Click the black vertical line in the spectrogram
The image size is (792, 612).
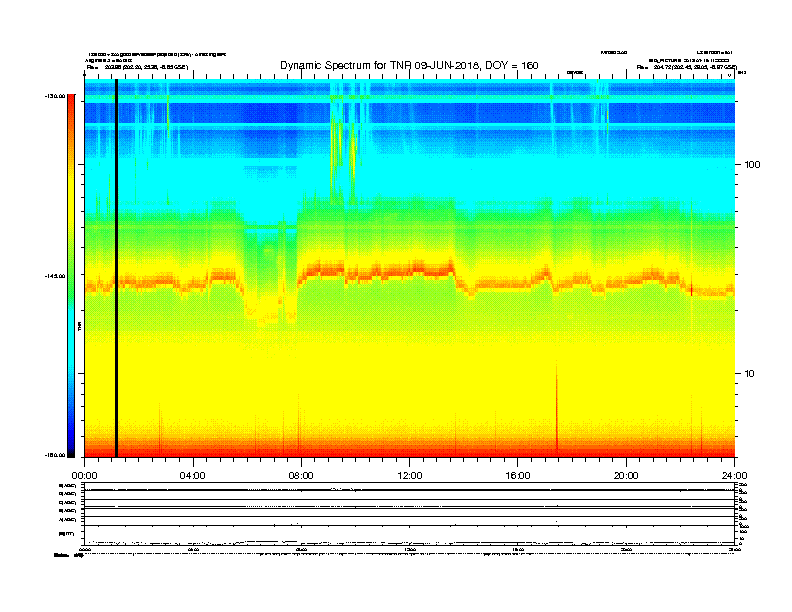pyautogui.click(x=117, y=268)
